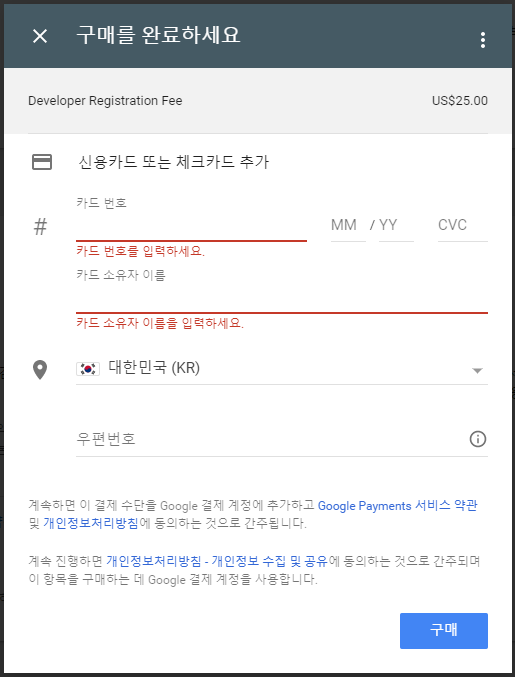Open Google Payments 서비스 약관 link
515x677 pixels.
(398, 506)
